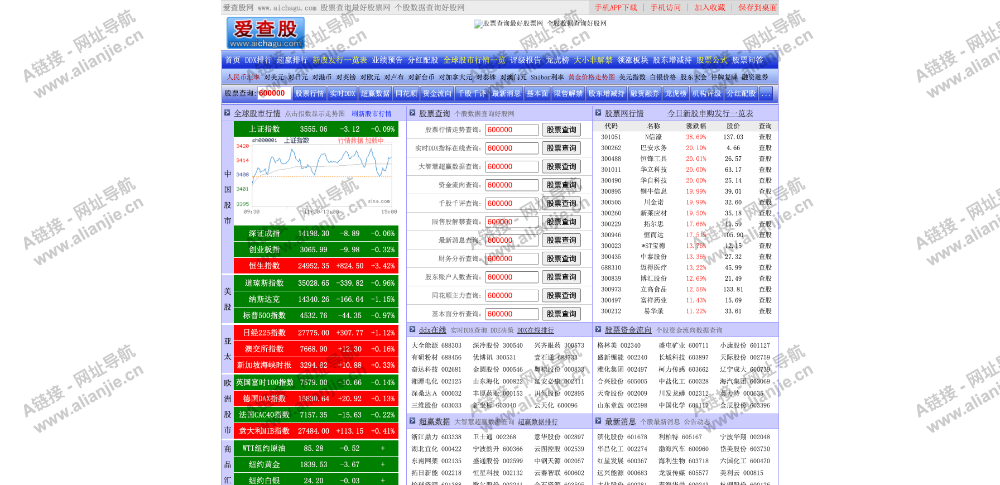Click 超赢数据排行 link in 超赢数据 panel
The width and height of the screenshot is (1000, 485).
click(538, 422)
